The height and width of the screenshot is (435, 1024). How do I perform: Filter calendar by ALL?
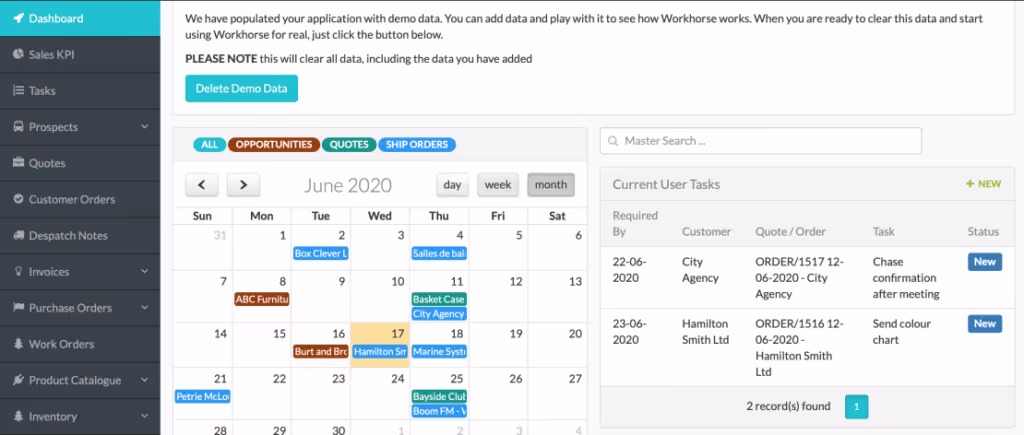point(210,144)
